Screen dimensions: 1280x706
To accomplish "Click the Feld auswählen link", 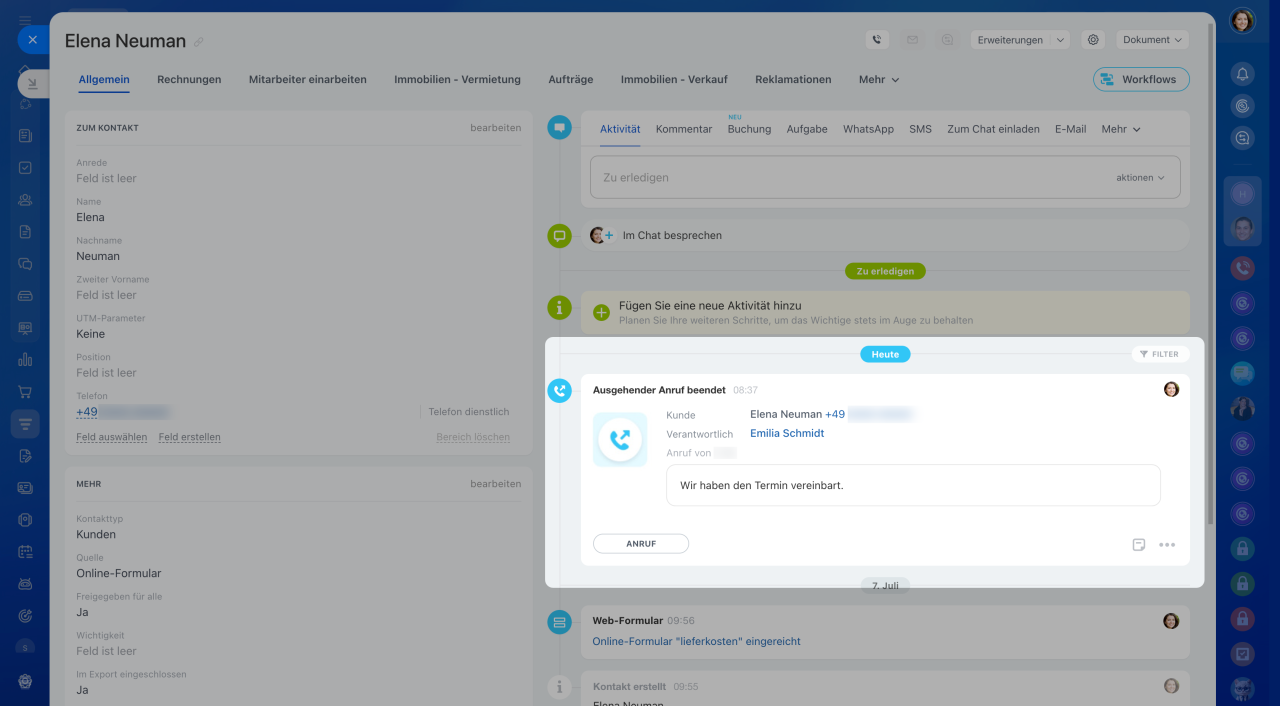I will click(x=112, y=437).
